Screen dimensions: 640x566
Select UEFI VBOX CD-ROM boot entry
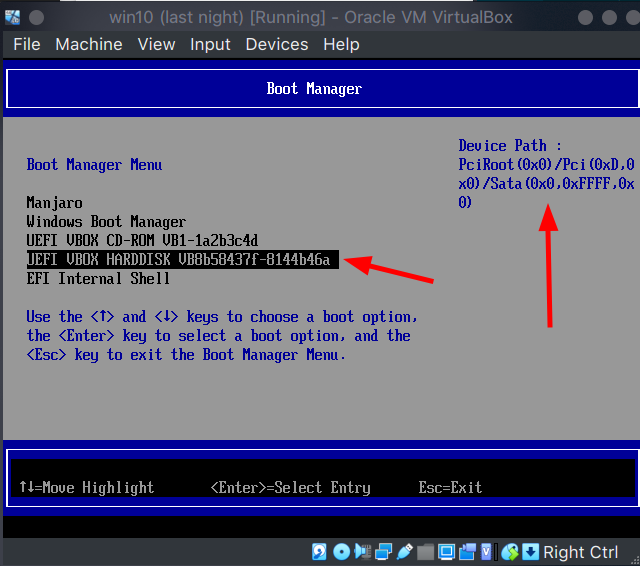click(x=142, y=240)
